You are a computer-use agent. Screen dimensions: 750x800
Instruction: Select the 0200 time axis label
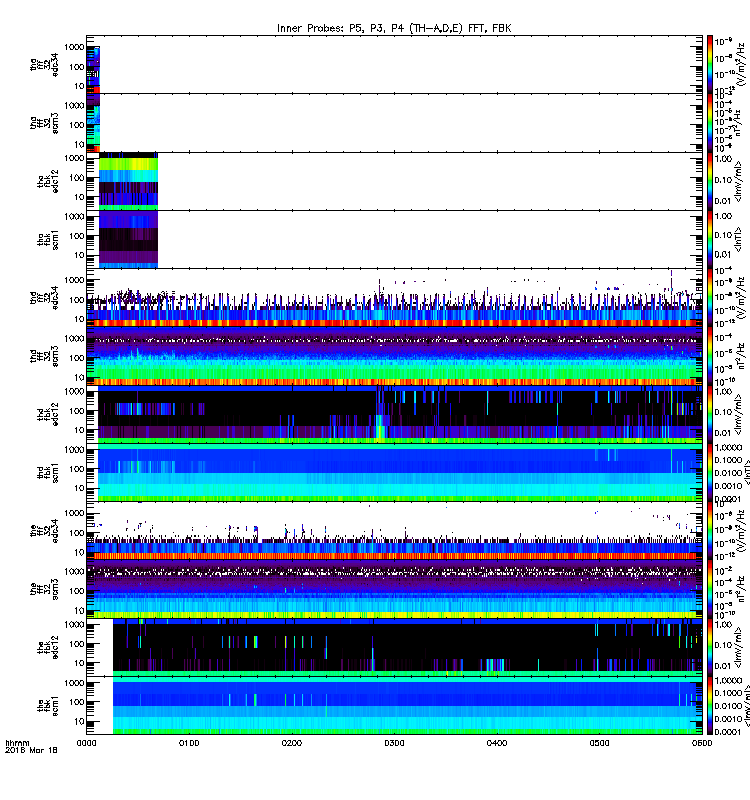point(292,743)
